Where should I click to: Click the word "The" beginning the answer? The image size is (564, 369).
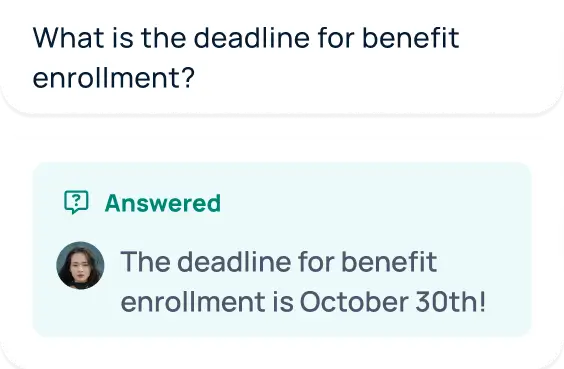145,261
